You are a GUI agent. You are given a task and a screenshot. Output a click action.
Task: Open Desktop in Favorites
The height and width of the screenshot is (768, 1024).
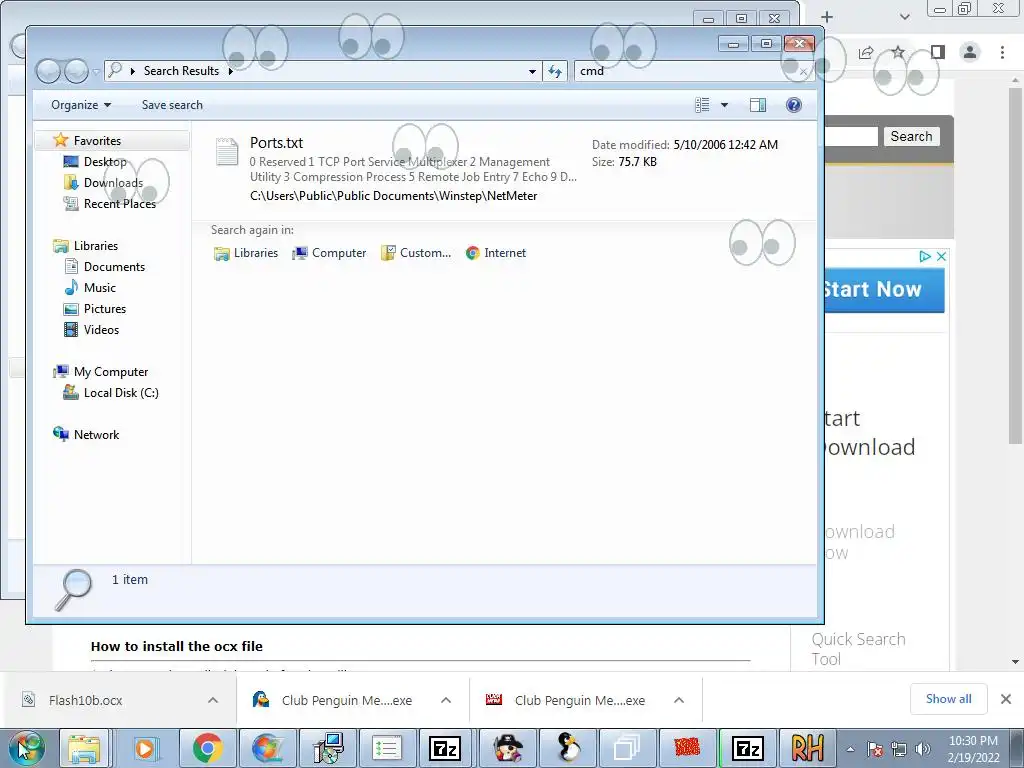(x=104, y=161)
